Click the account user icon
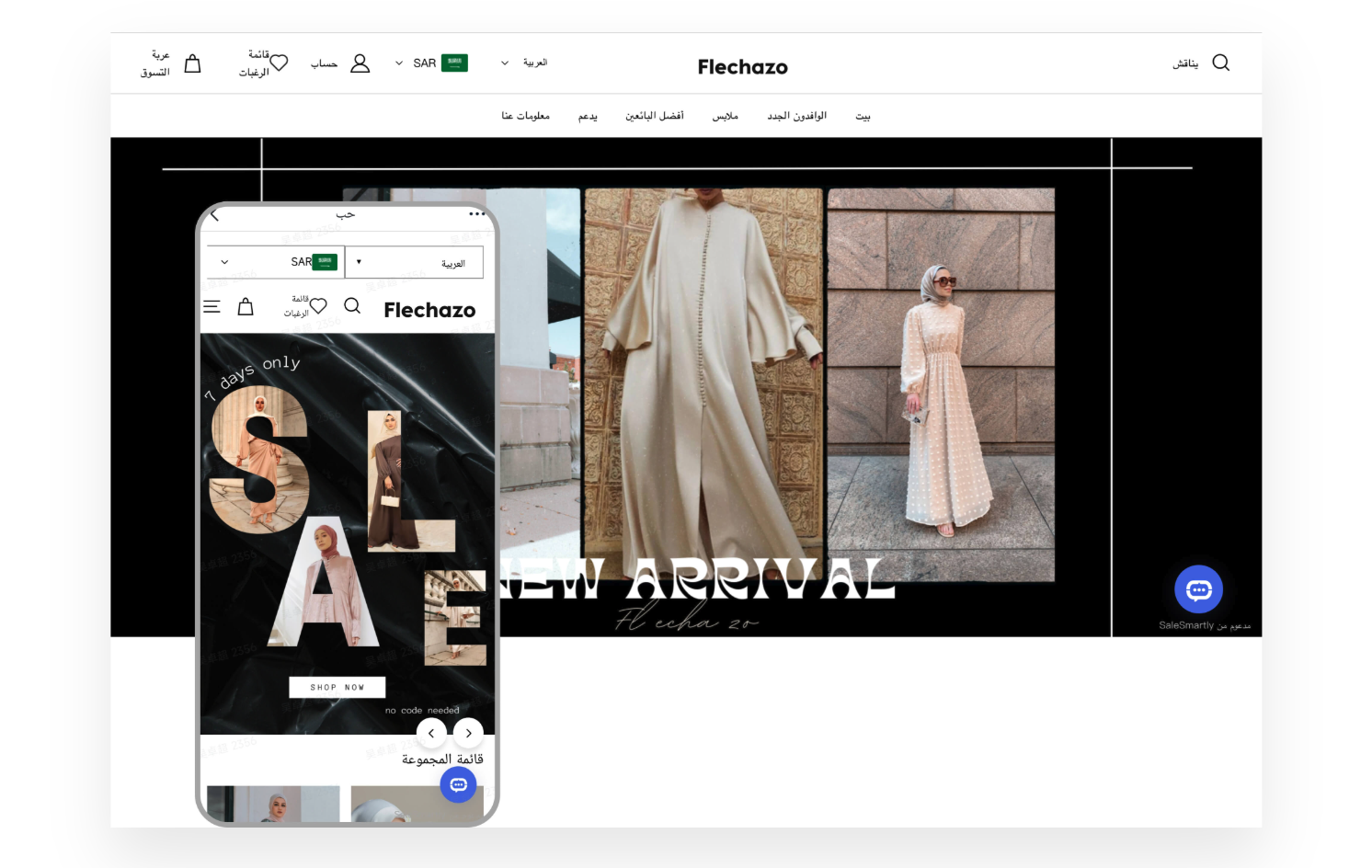 click(360, 63)
